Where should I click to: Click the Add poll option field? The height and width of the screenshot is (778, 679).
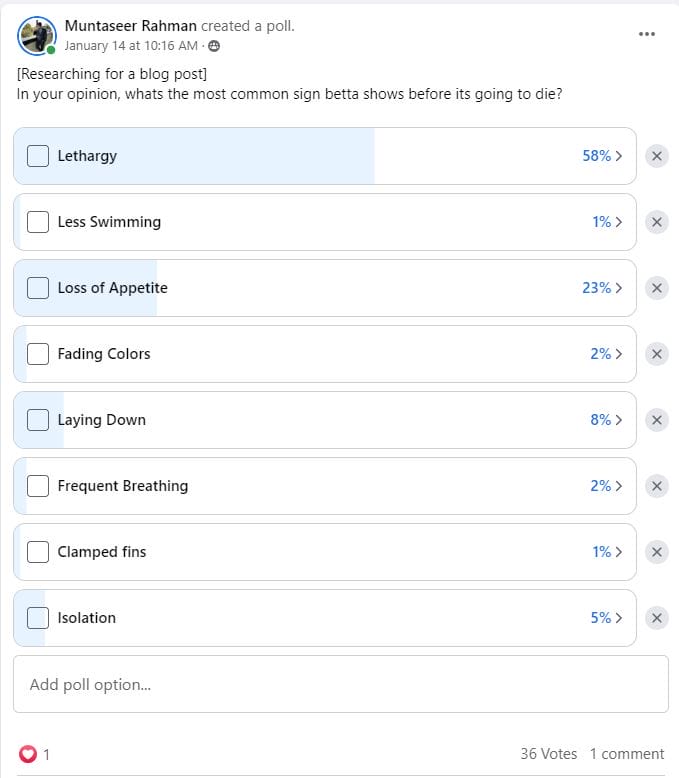[340, 685]
